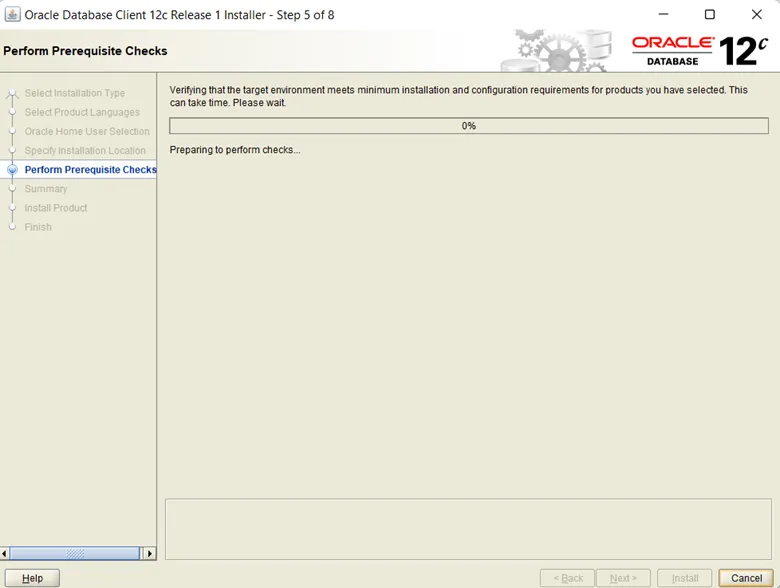This screenshot has width=780, height=588.
Task: Click the disabled Next button
Action: pos(623,578)
